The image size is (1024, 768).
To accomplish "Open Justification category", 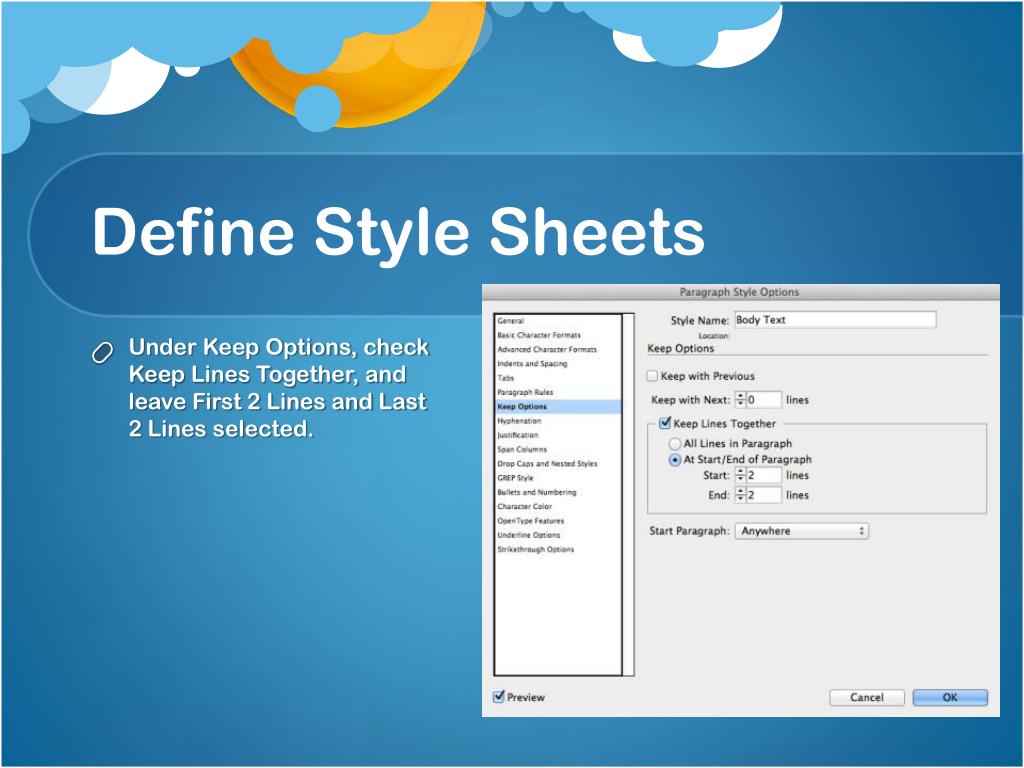I will point(518,435).
